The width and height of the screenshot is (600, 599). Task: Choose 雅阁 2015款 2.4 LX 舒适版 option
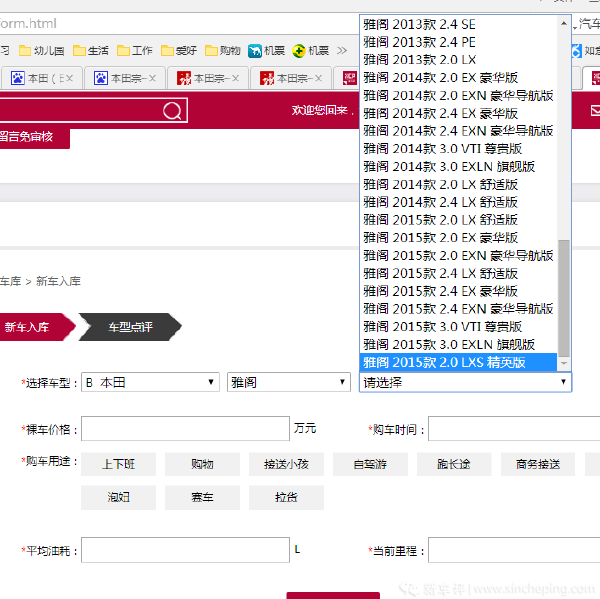(458, 273)
